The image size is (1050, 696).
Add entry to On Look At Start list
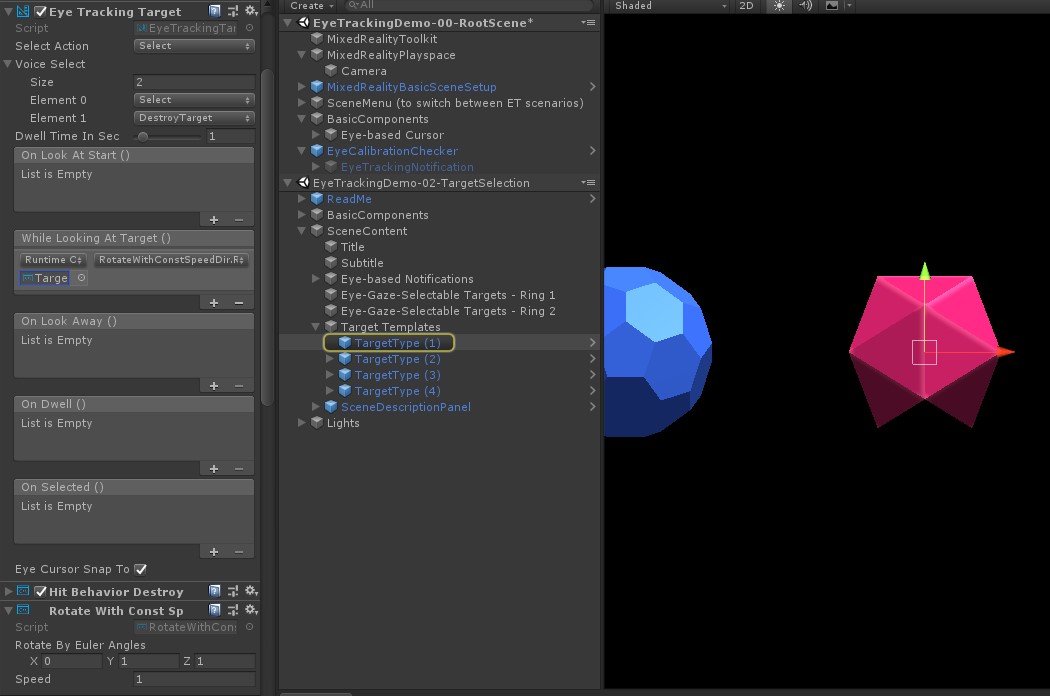pos(214,220)
